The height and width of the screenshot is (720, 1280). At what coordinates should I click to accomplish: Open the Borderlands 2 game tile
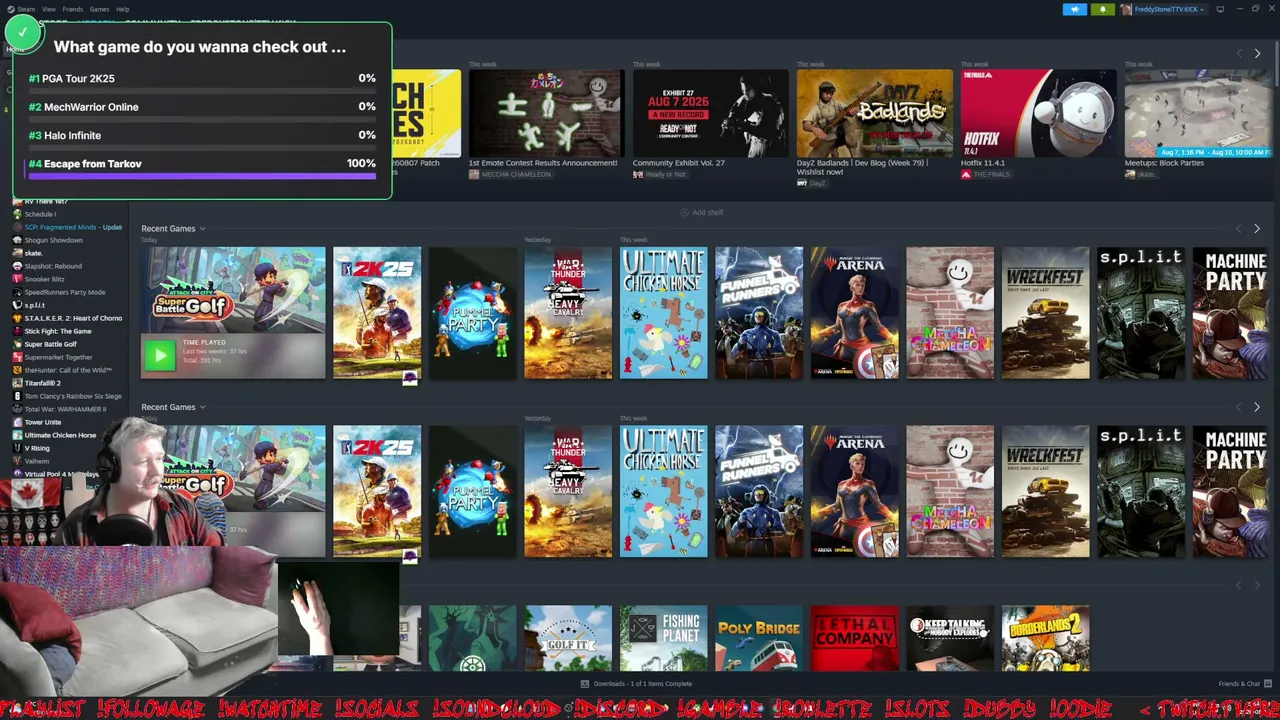pyautogui.click(x=1046, y=638)
